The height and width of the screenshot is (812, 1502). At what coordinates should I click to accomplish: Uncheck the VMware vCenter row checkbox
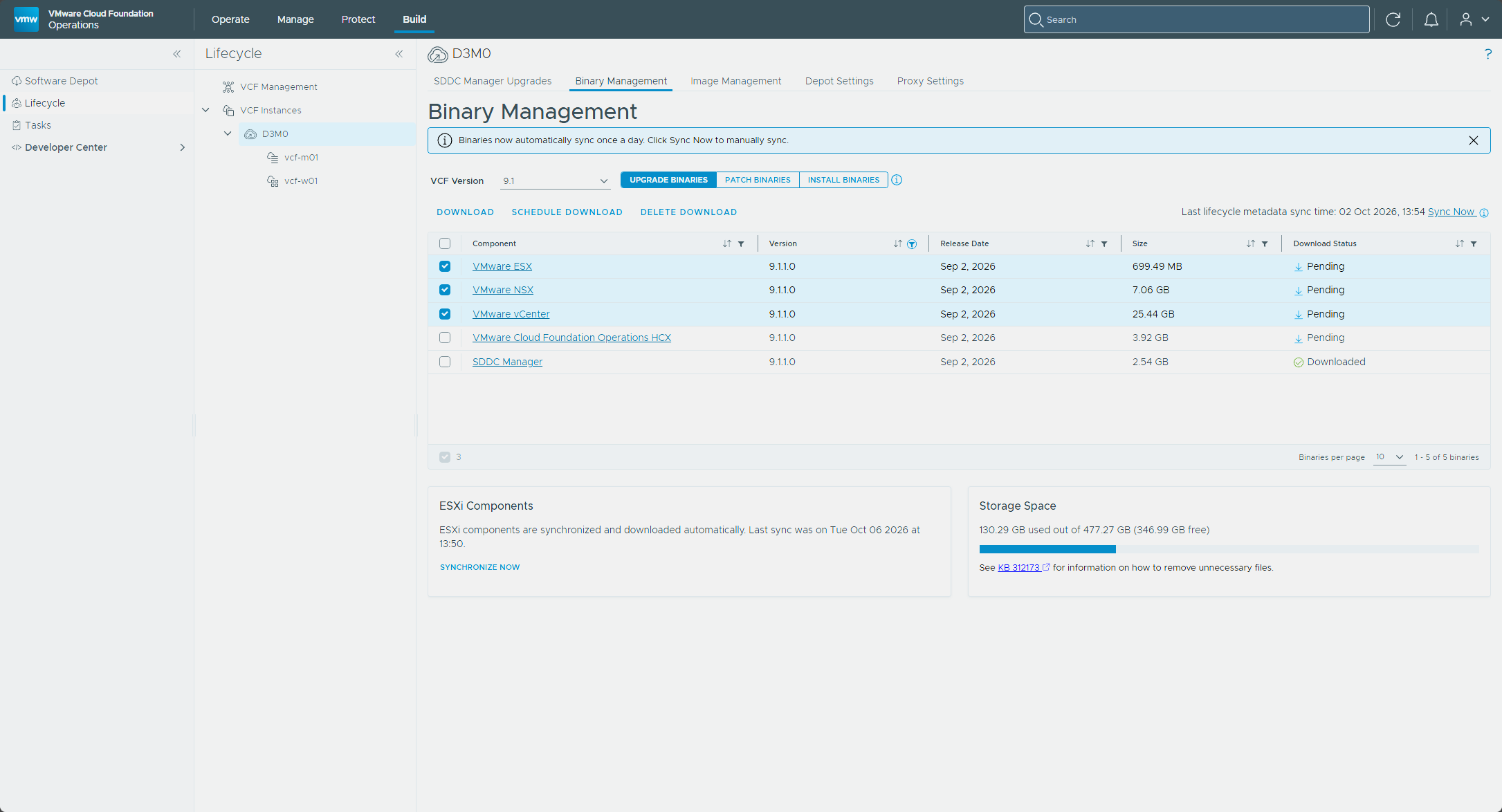[445, 314]
